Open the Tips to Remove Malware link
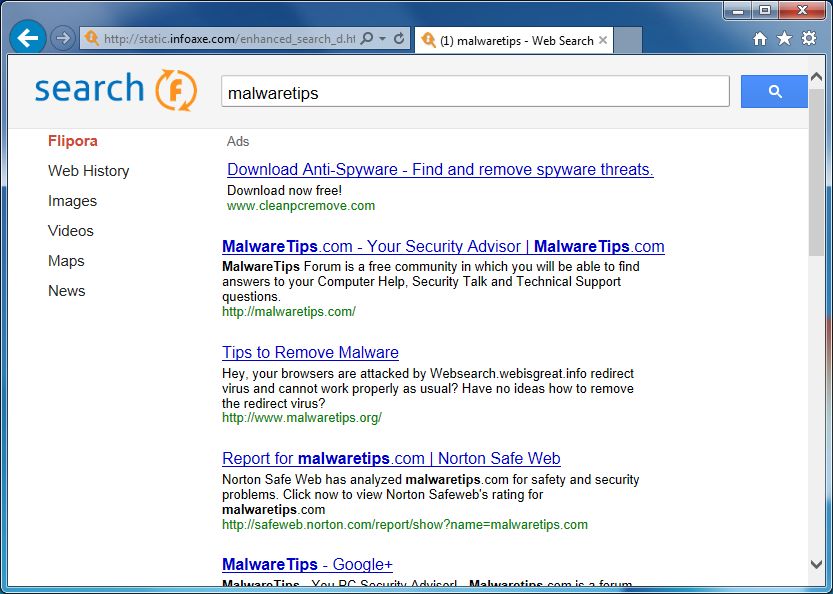 pyautogui.click(x=310, y=352)
